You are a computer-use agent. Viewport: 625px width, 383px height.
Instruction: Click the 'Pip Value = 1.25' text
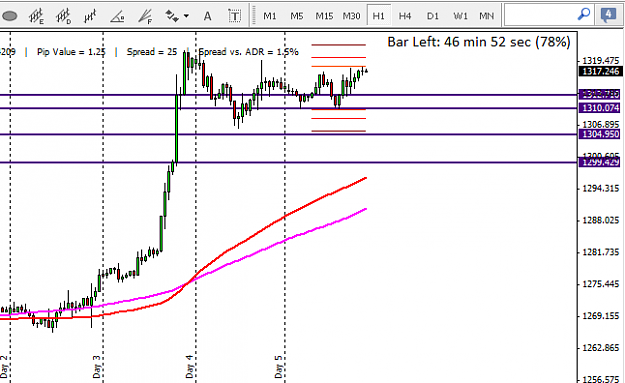tap(71, 52)
